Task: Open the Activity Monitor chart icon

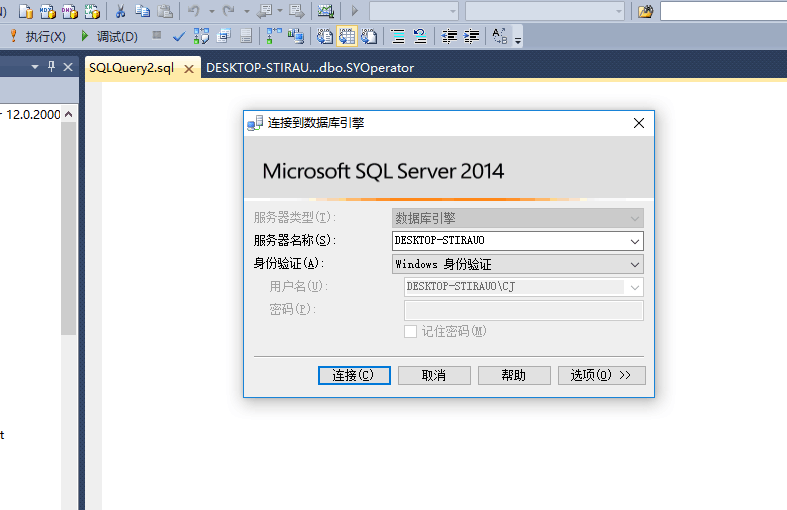Action: coord(326,11)
